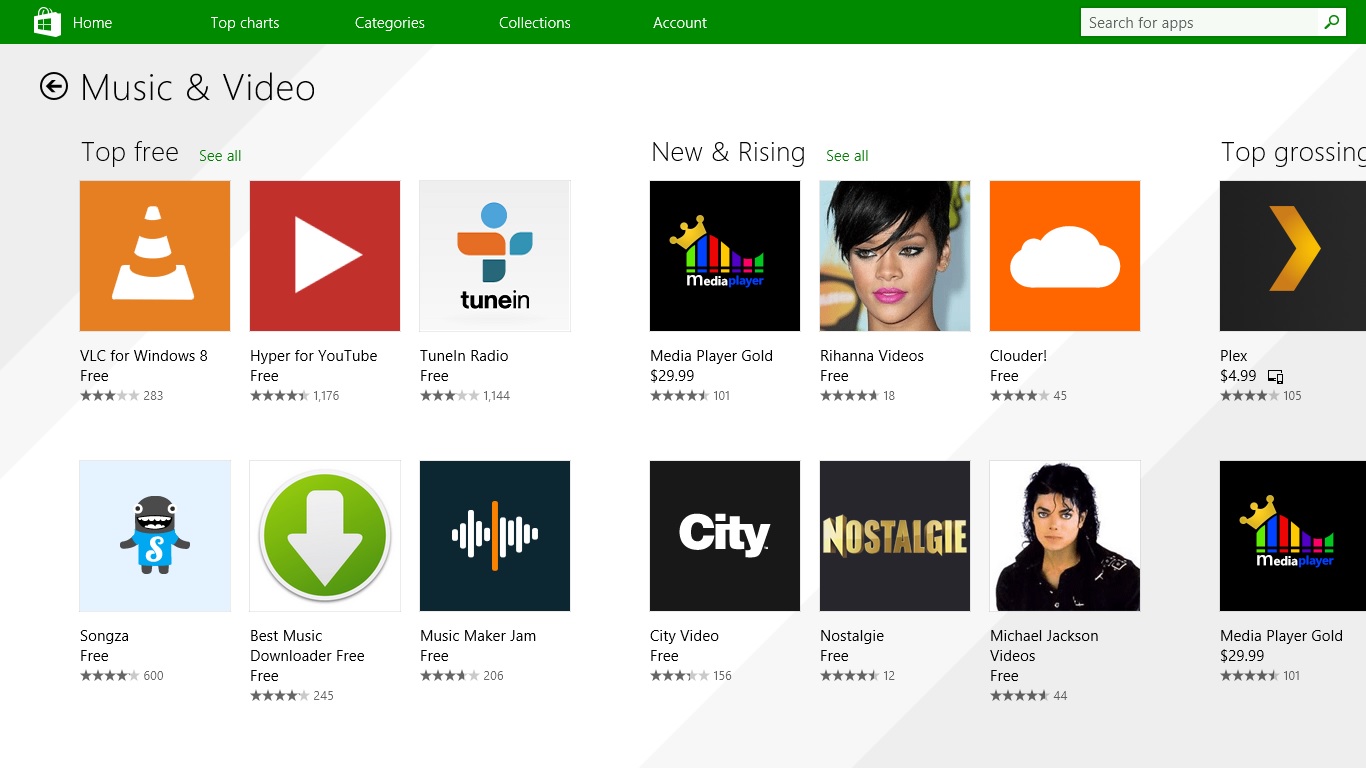Click the Rihanna Videos title text
1366x768 pixels.
click(872, 356)
